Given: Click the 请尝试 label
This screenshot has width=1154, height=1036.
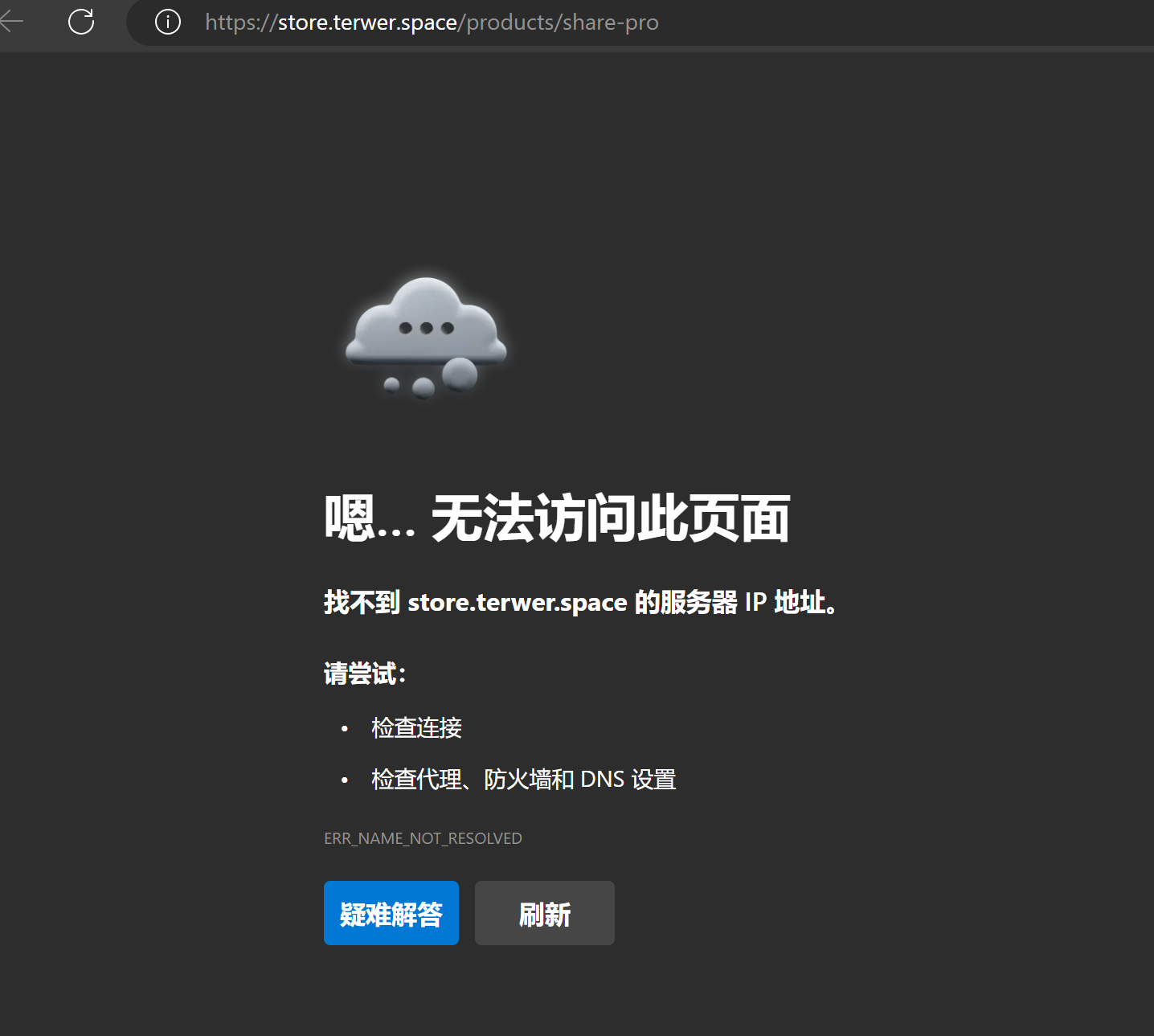Looking at the screenshot, I should click(x=365, y=674).
